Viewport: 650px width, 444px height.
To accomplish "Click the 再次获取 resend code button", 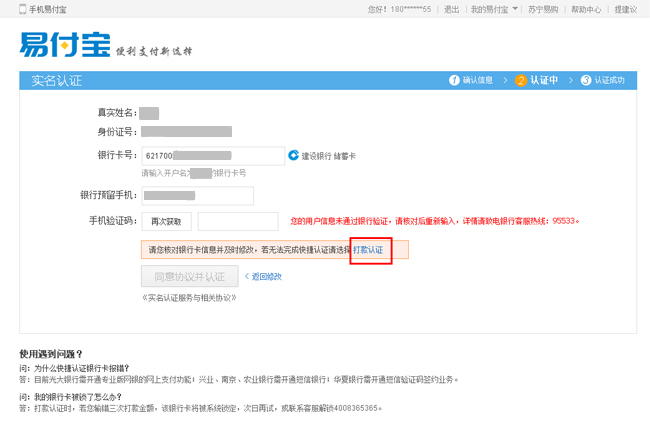I will [x=167, y=221].
